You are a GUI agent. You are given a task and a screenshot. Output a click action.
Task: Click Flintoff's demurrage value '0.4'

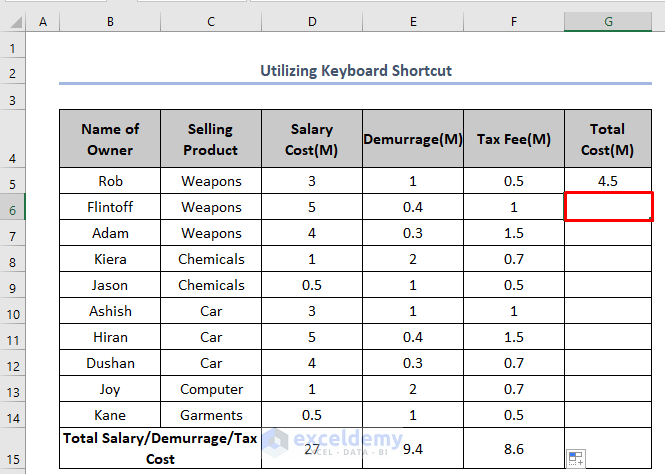pyautogui.click(x=413, y=207)
